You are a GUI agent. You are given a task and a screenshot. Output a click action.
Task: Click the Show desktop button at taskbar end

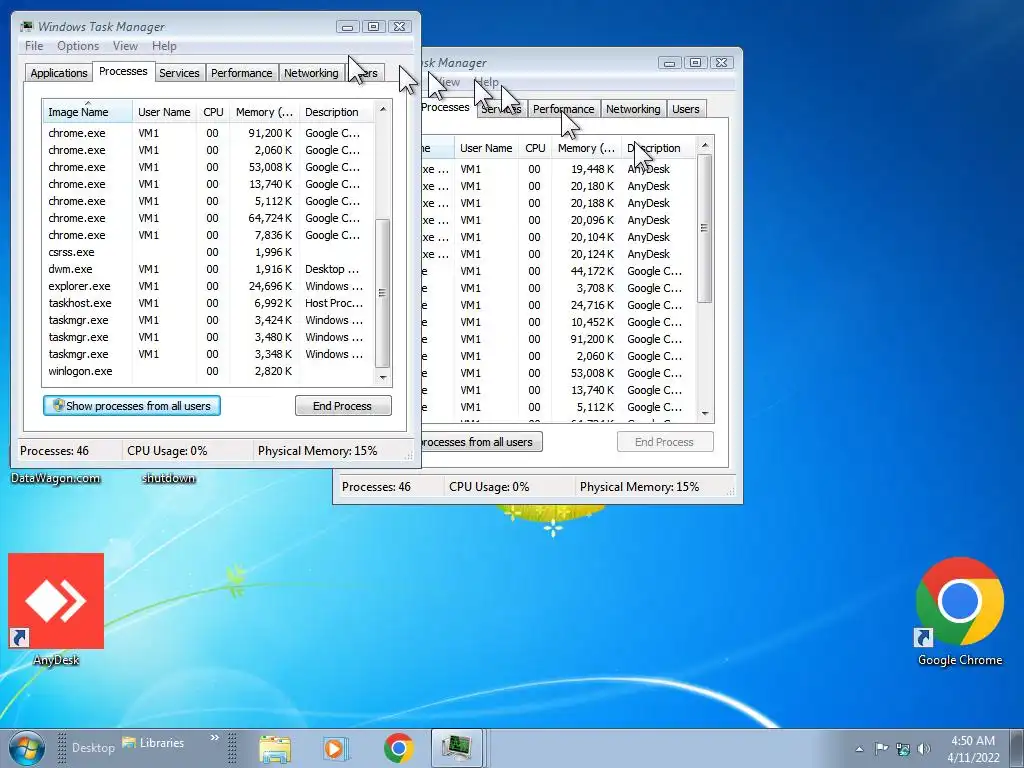[x=1019, y=748]
